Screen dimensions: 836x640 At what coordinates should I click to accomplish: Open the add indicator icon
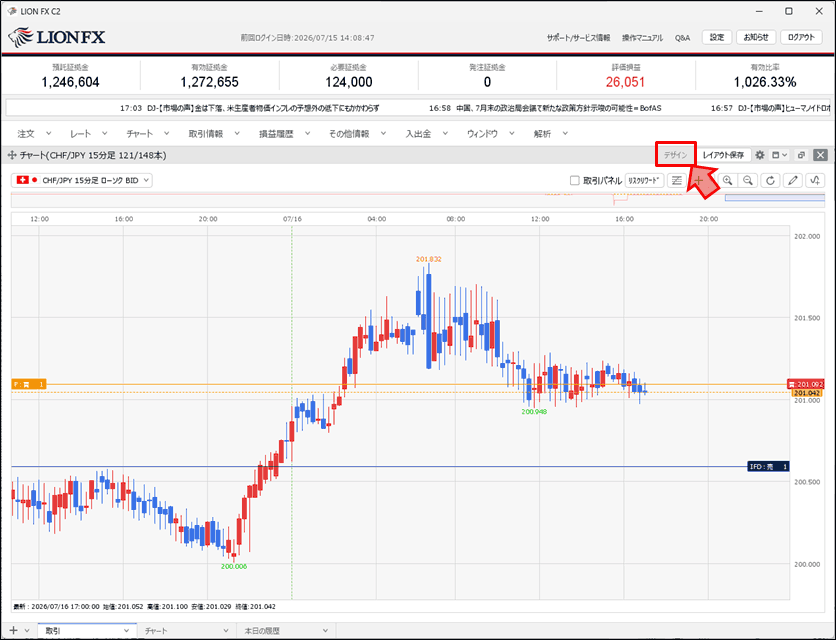(815, 180)
